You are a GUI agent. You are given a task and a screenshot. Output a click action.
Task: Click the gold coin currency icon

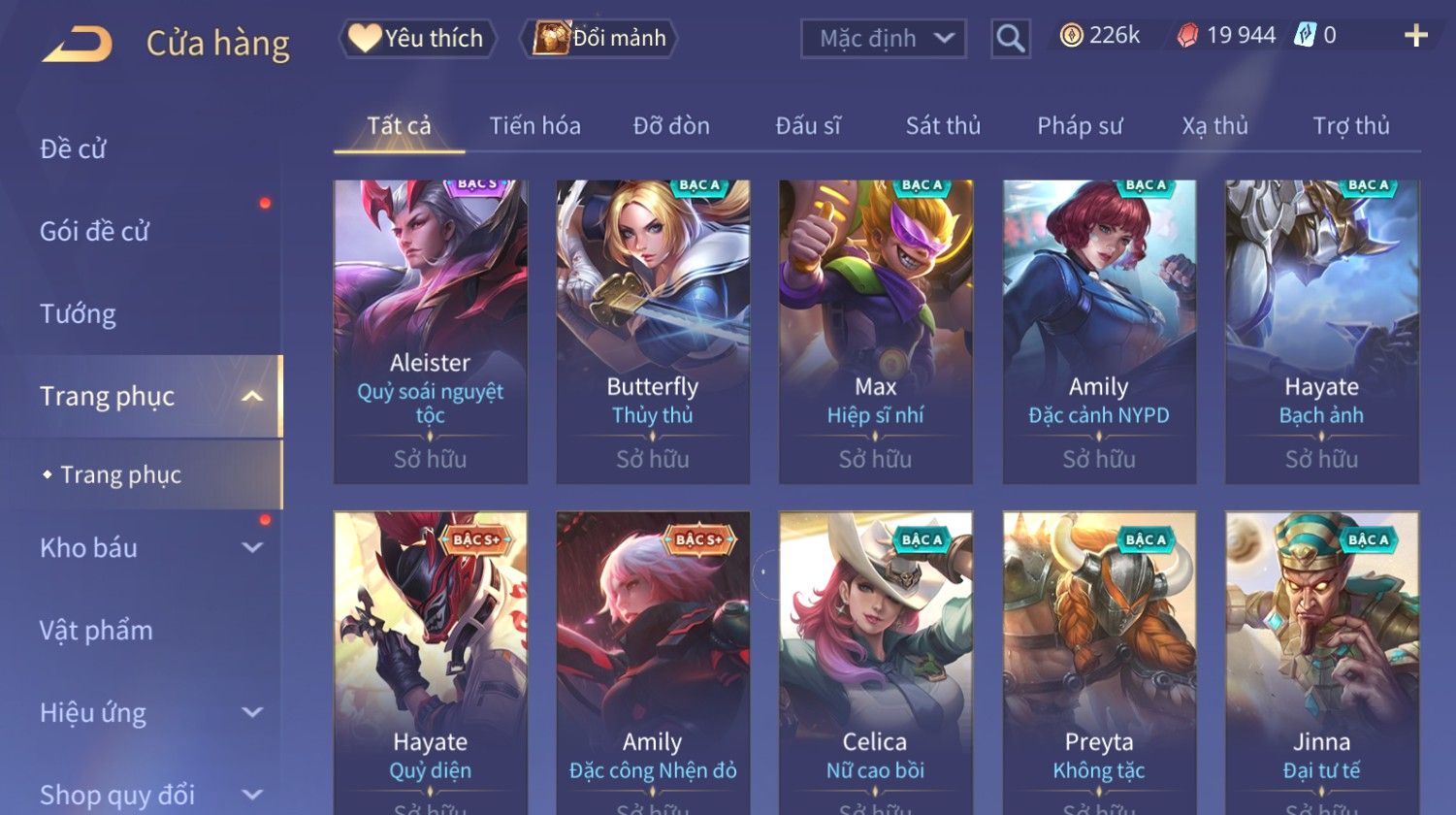1071,36
